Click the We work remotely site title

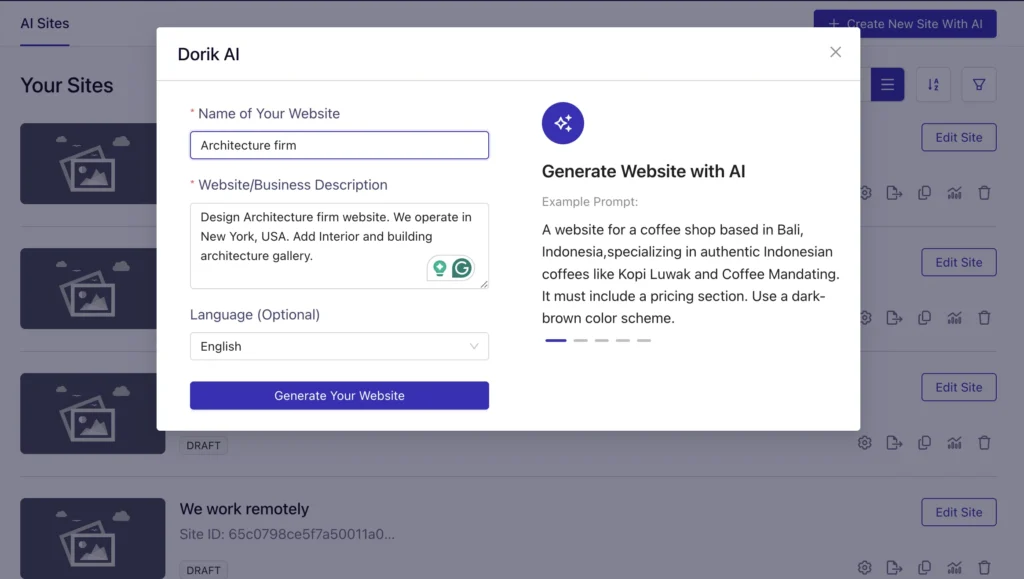(244, 509)
